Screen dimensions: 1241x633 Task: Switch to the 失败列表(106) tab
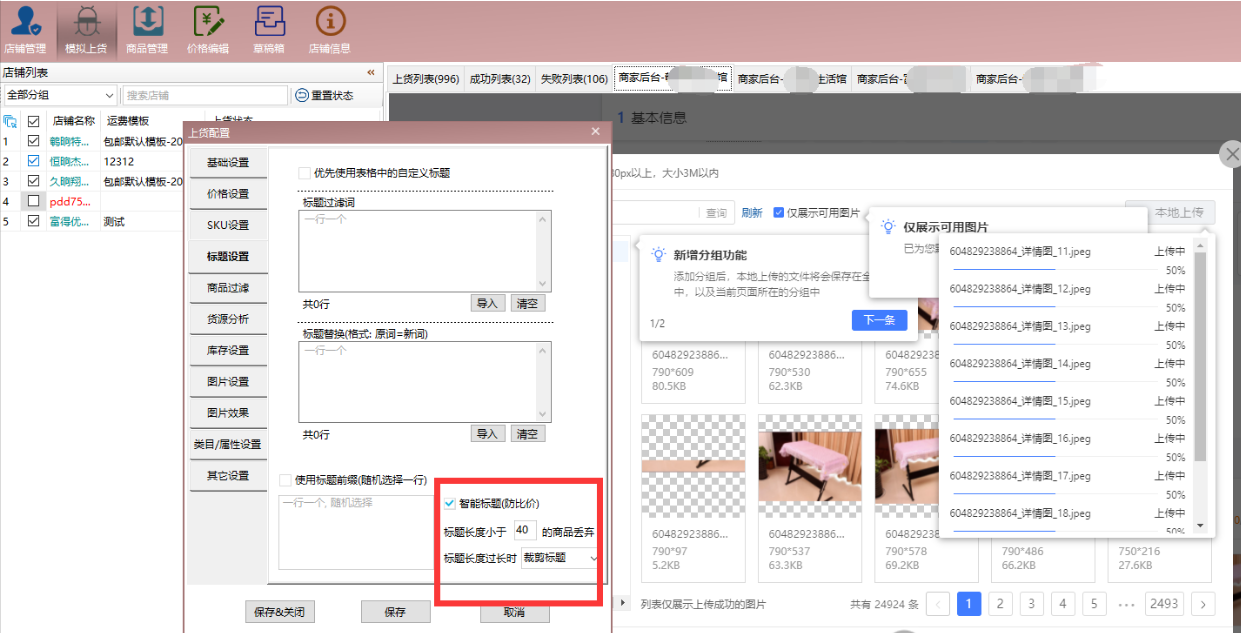point(573,79)
